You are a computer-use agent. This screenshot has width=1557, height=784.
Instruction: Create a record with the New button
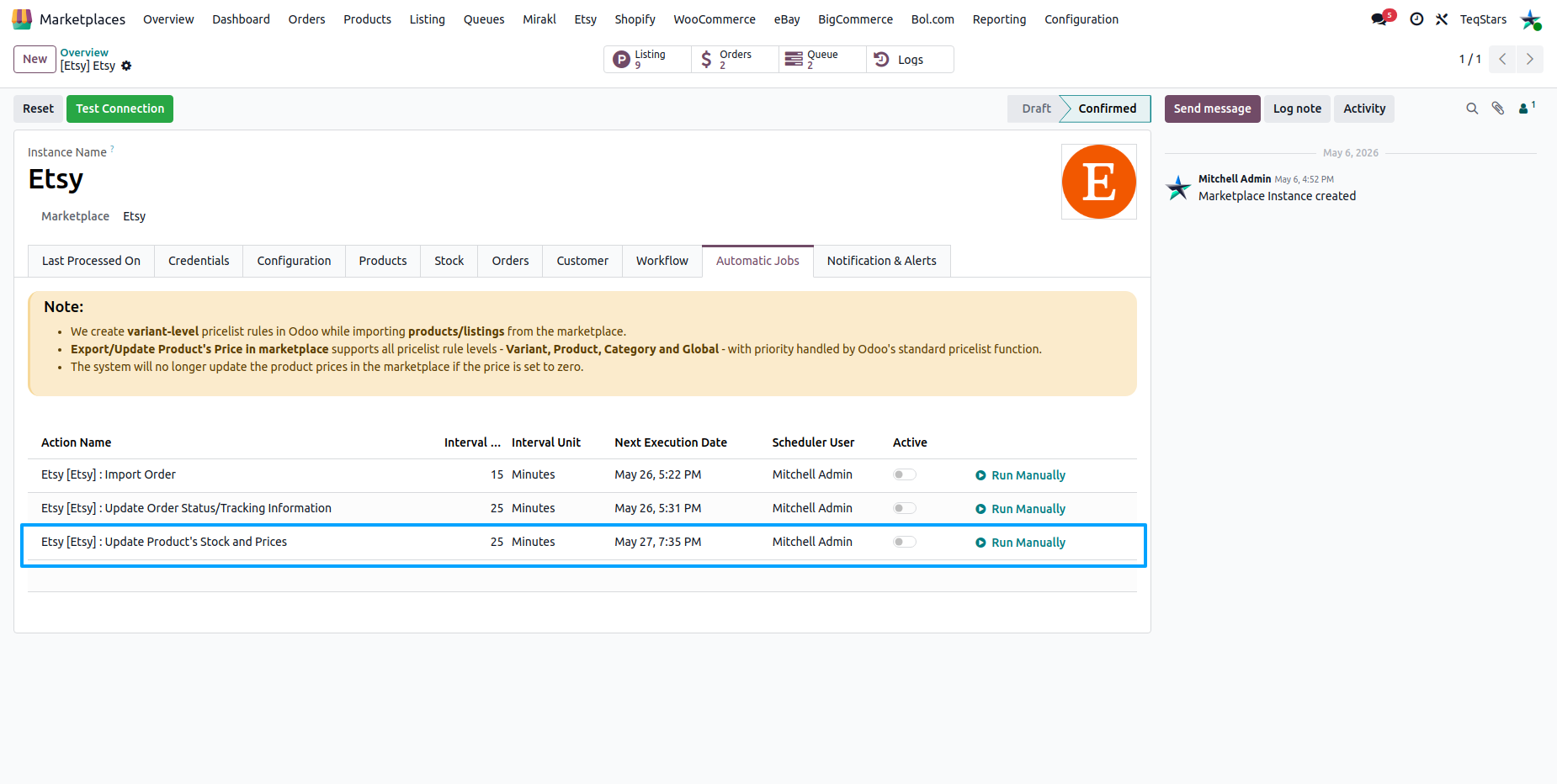point(35,59)
